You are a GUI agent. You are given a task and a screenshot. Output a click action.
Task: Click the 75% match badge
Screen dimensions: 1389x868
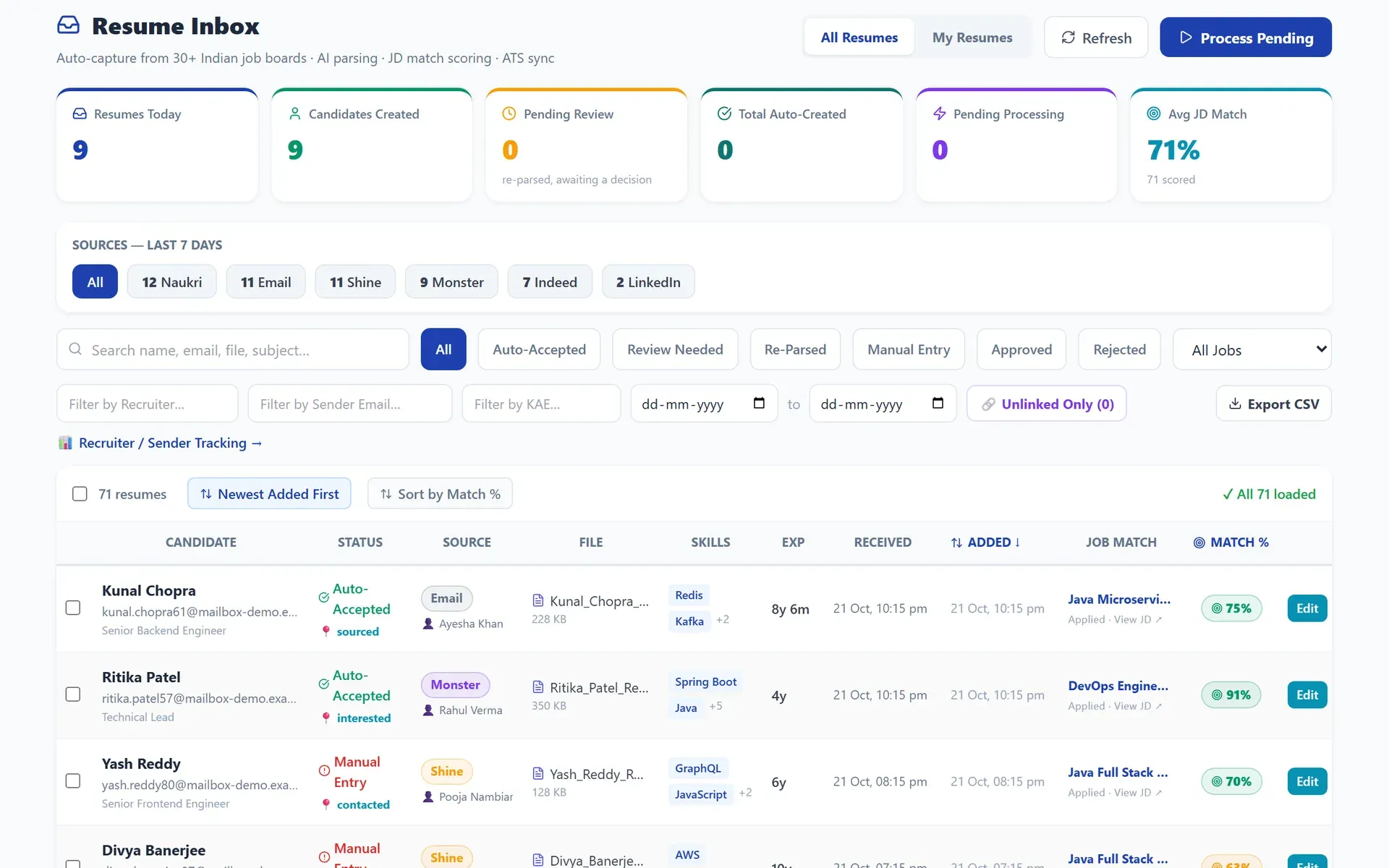1231,608
